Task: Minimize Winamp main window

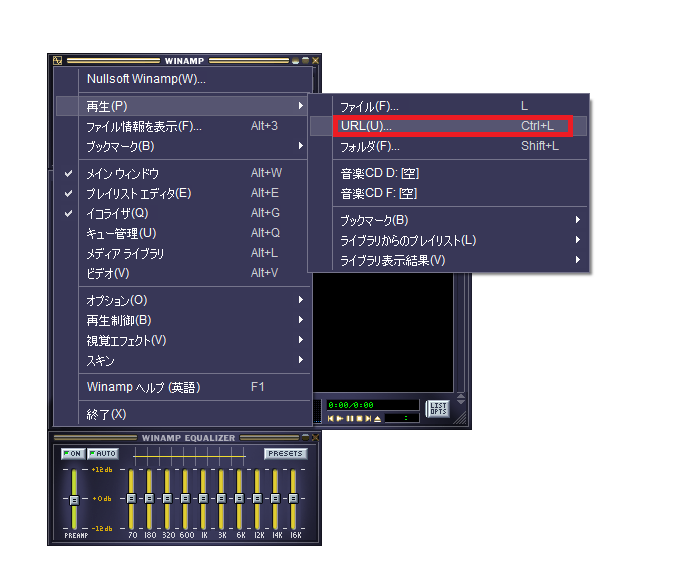Action: click(x=295, y=61)
